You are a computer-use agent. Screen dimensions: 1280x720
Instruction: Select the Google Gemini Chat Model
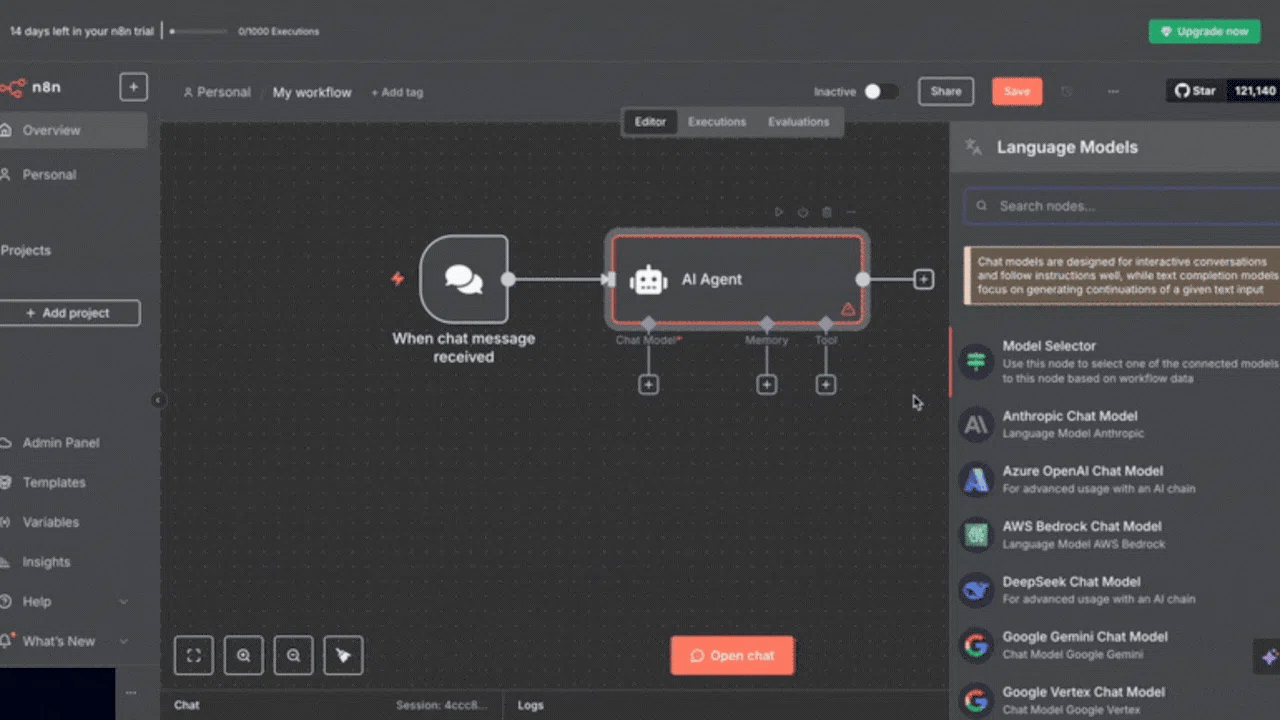point(1115,645)
